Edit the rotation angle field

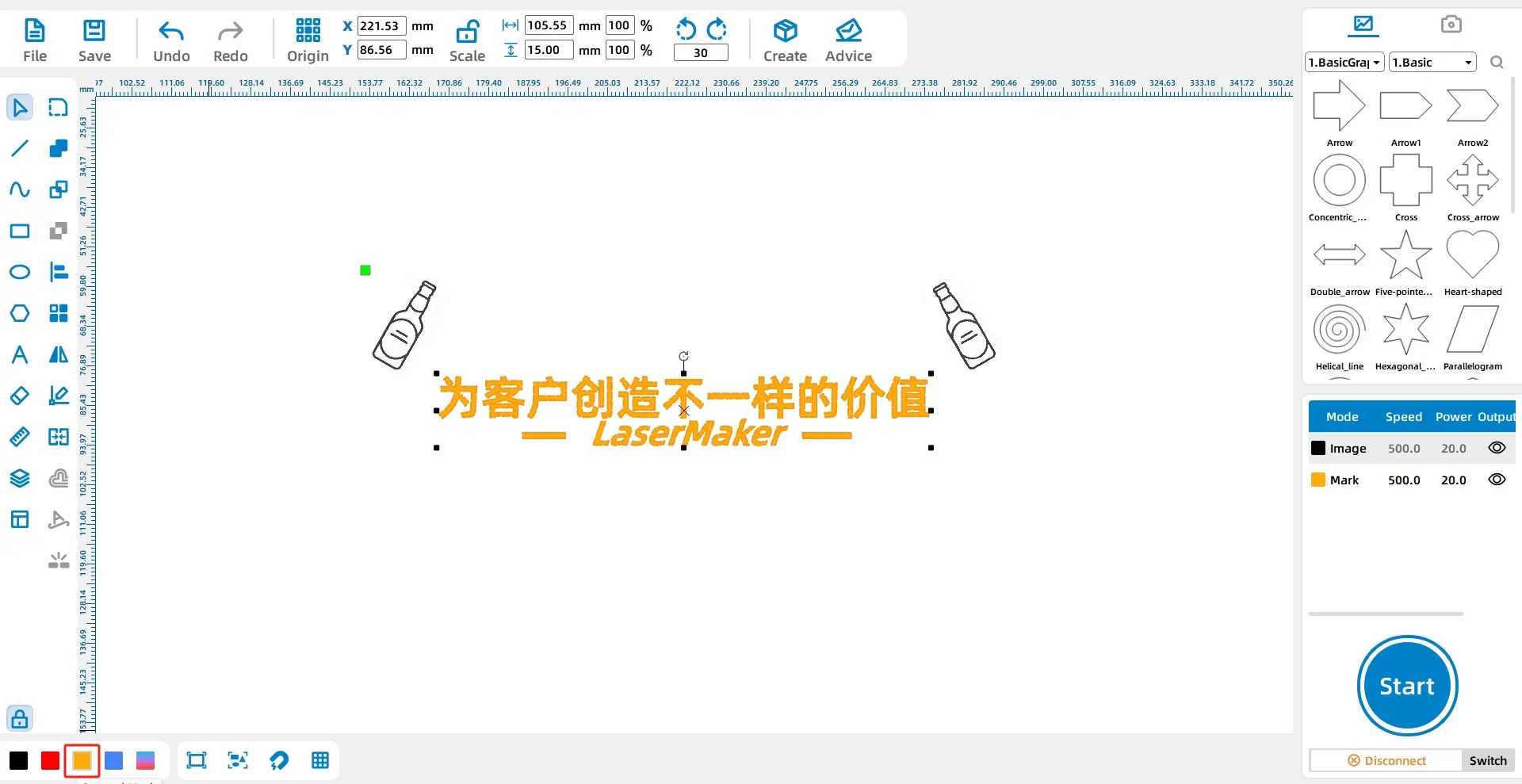(701, 53)
